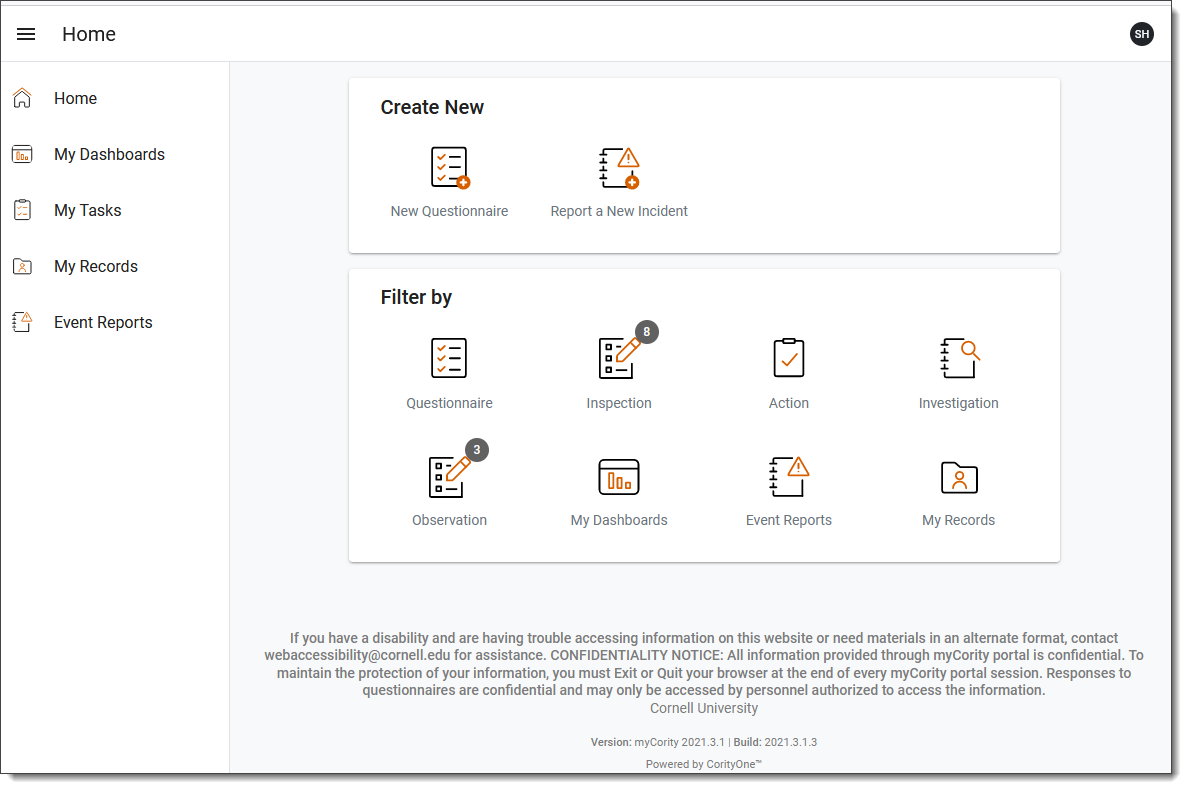Viewport: 1187px width, 789px height.
Task: Filter by Observation with 3 pending items
Action: point(449,476)
